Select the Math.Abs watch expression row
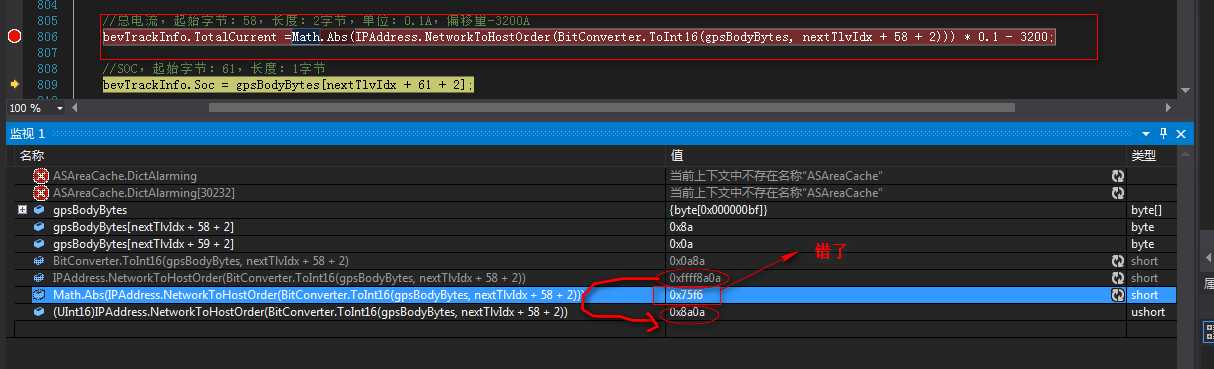Image resolution: width=1214 pixels, height=369 pixels. pyautogui.click(x=319, y=295)
